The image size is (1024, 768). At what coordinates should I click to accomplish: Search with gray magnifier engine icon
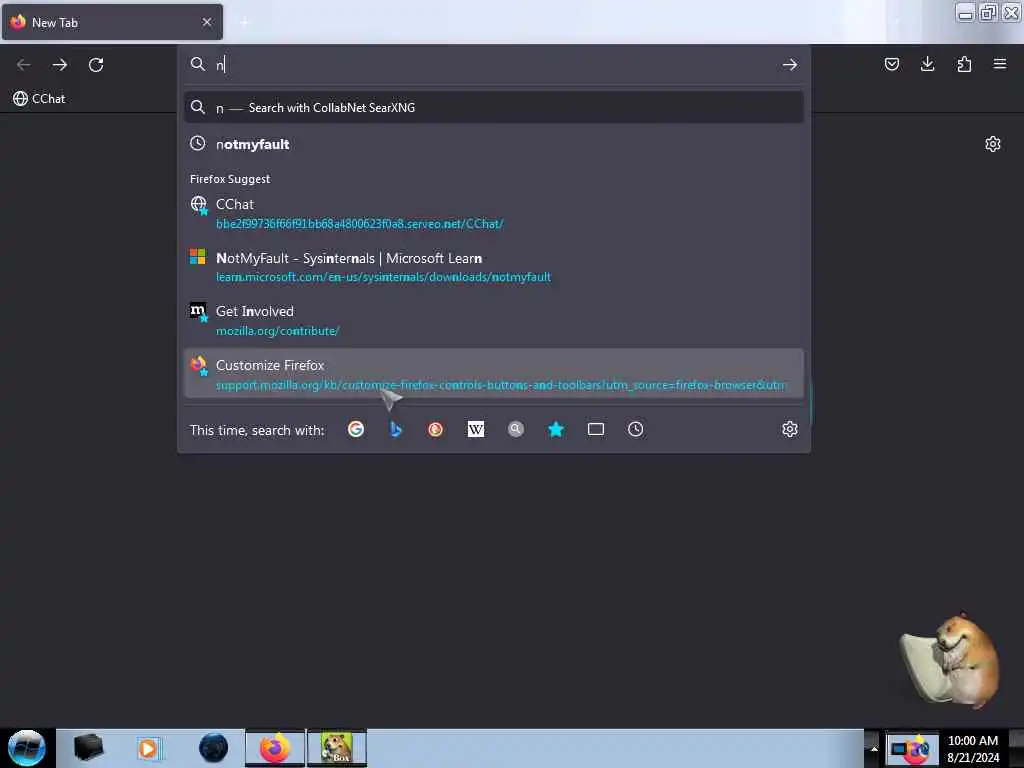[516, 429]
